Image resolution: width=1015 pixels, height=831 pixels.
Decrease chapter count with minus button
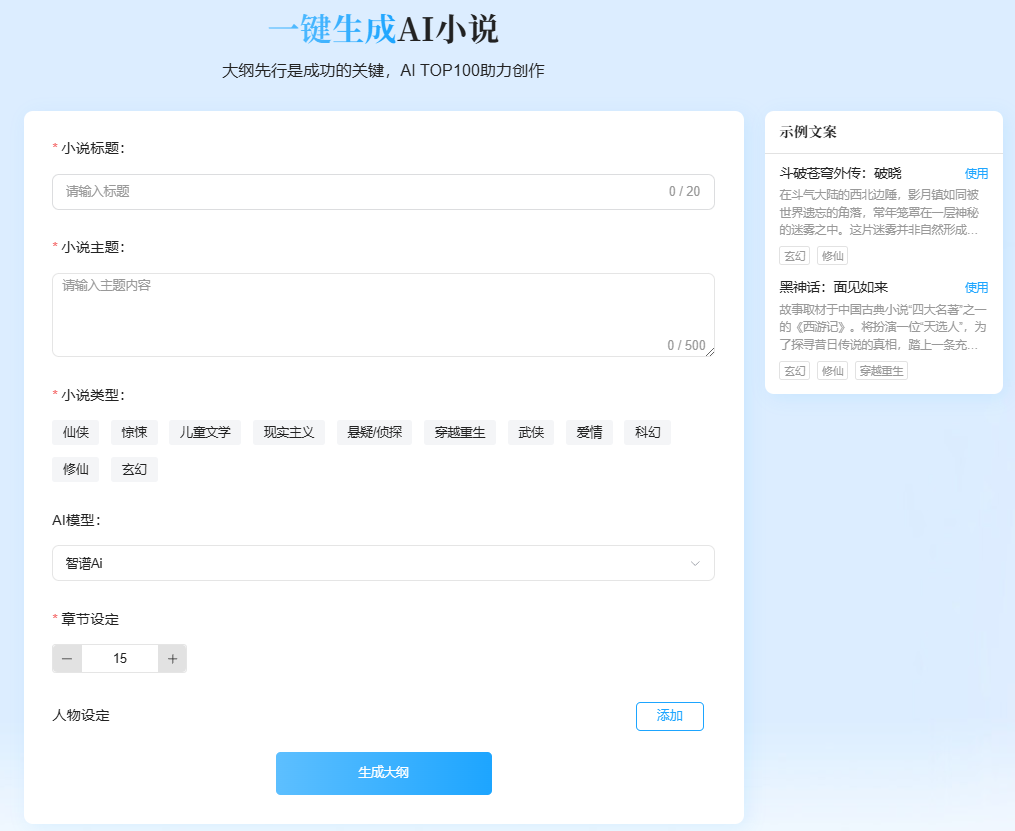[x=67, y=658]
